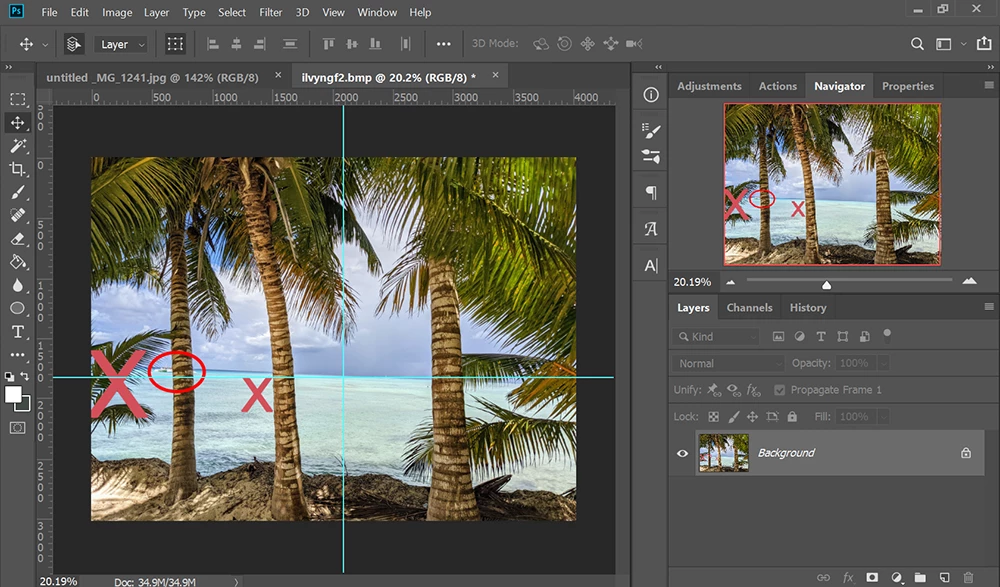1000x587 pixels.
Task: Select the Blur drop tool
Action: point(18,285)
